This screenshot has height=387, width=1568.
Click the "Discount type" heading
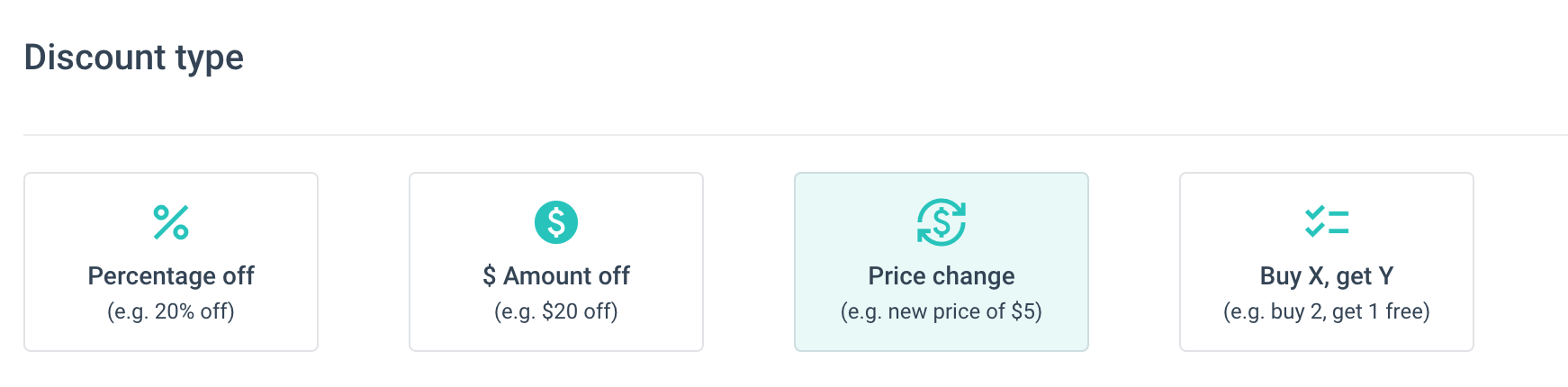(134, 58)
